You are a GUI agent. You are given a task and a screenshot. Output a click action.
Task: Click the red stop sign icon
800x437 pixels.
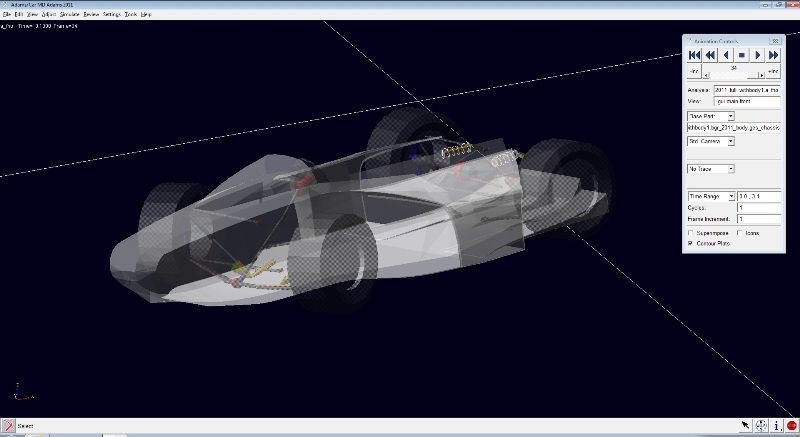[791, 426]
